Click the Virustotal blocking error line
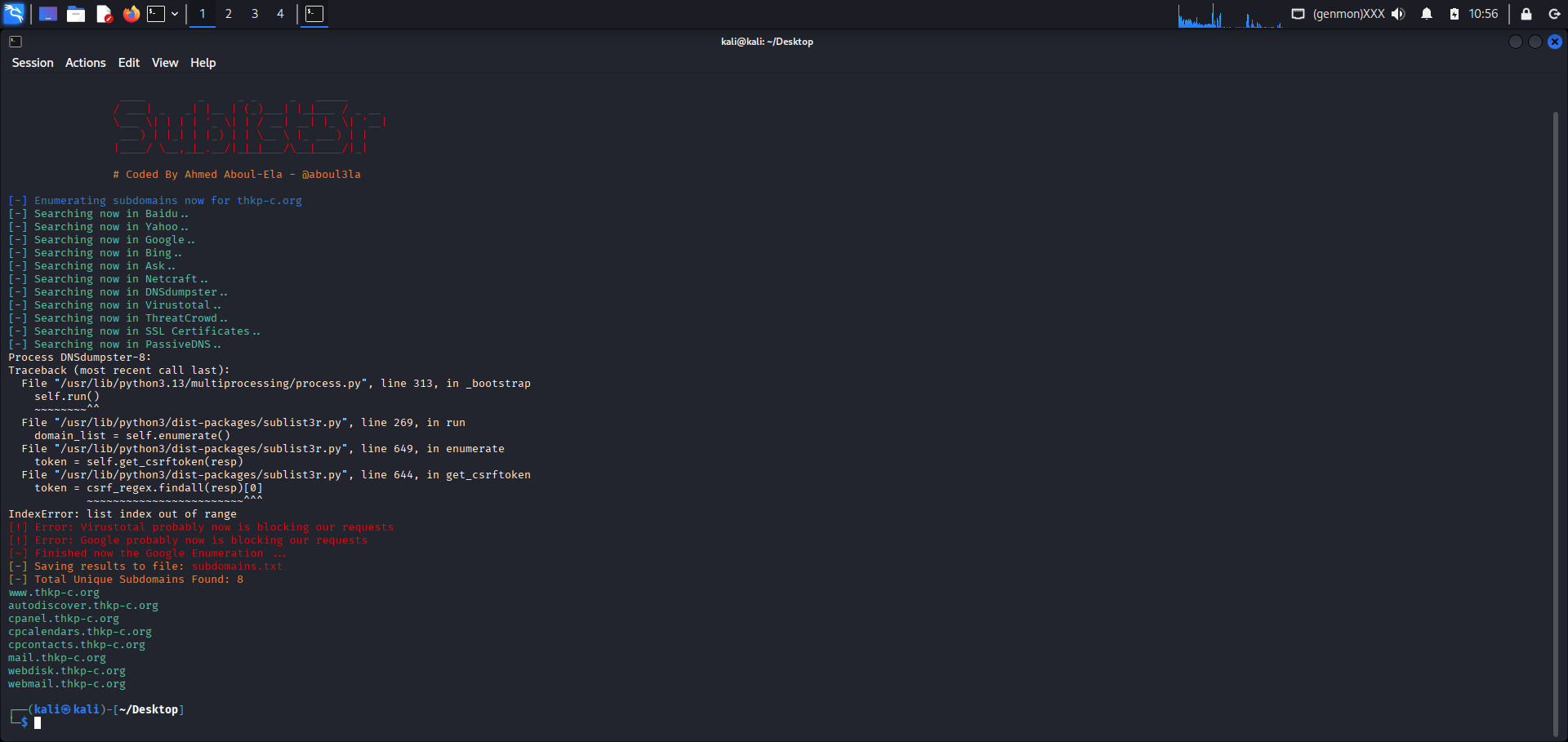Screen dimensions: 1568x742 click(x=201, y=527)
